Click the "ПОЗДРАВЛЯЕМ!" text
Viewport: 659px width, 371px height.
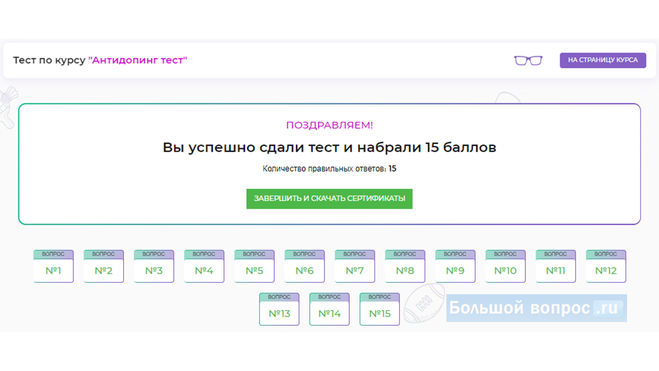pos(330,125)
